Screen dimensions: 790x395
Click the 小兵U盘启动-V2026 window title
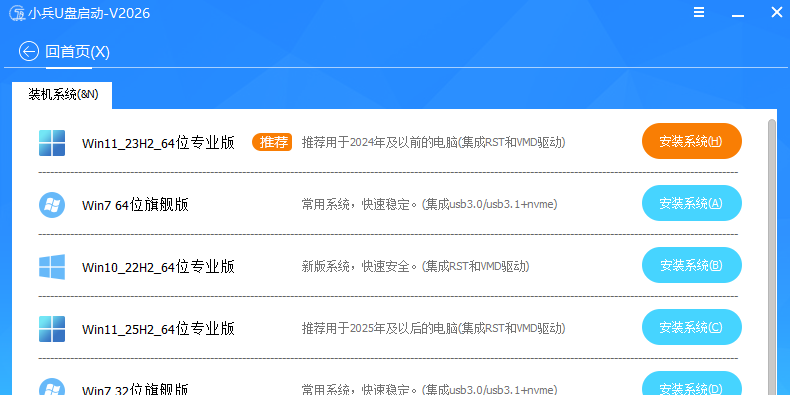[x=89, y=13]
